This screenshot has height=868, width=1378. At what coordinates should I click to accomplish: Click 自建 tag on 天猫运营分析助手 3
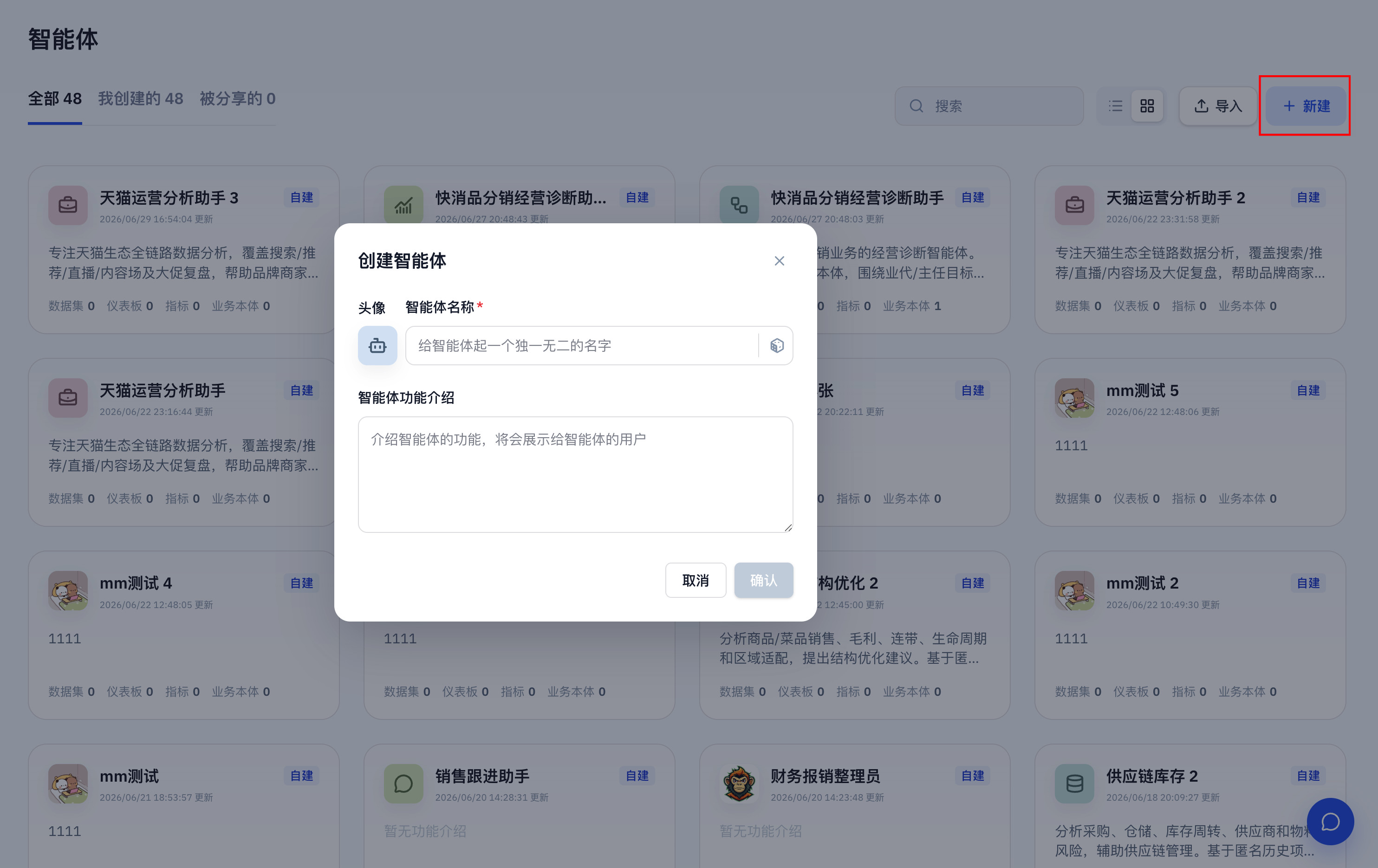[302, 197]
